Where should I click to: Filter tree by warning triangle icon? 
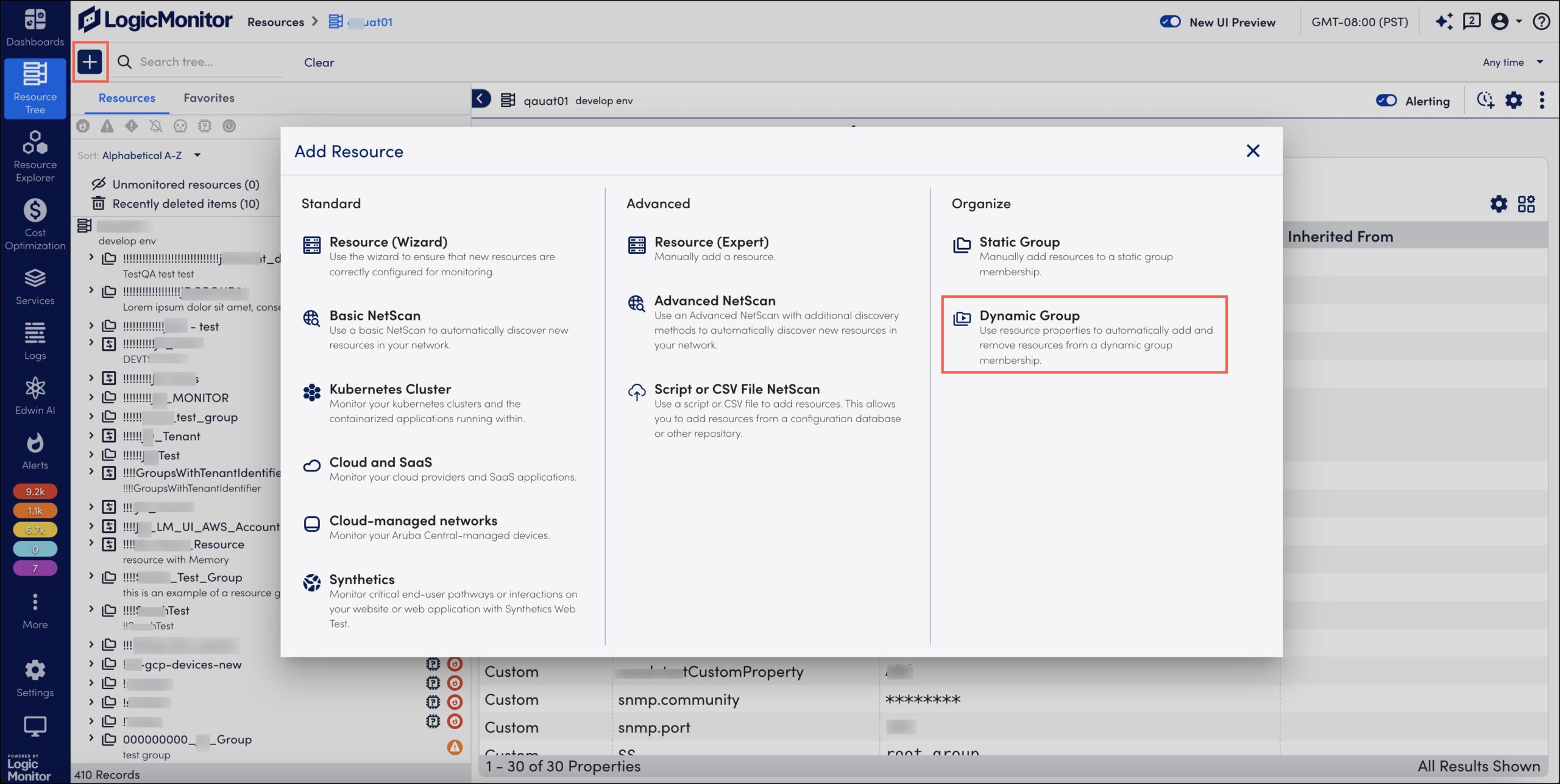(x=107, y=126)
